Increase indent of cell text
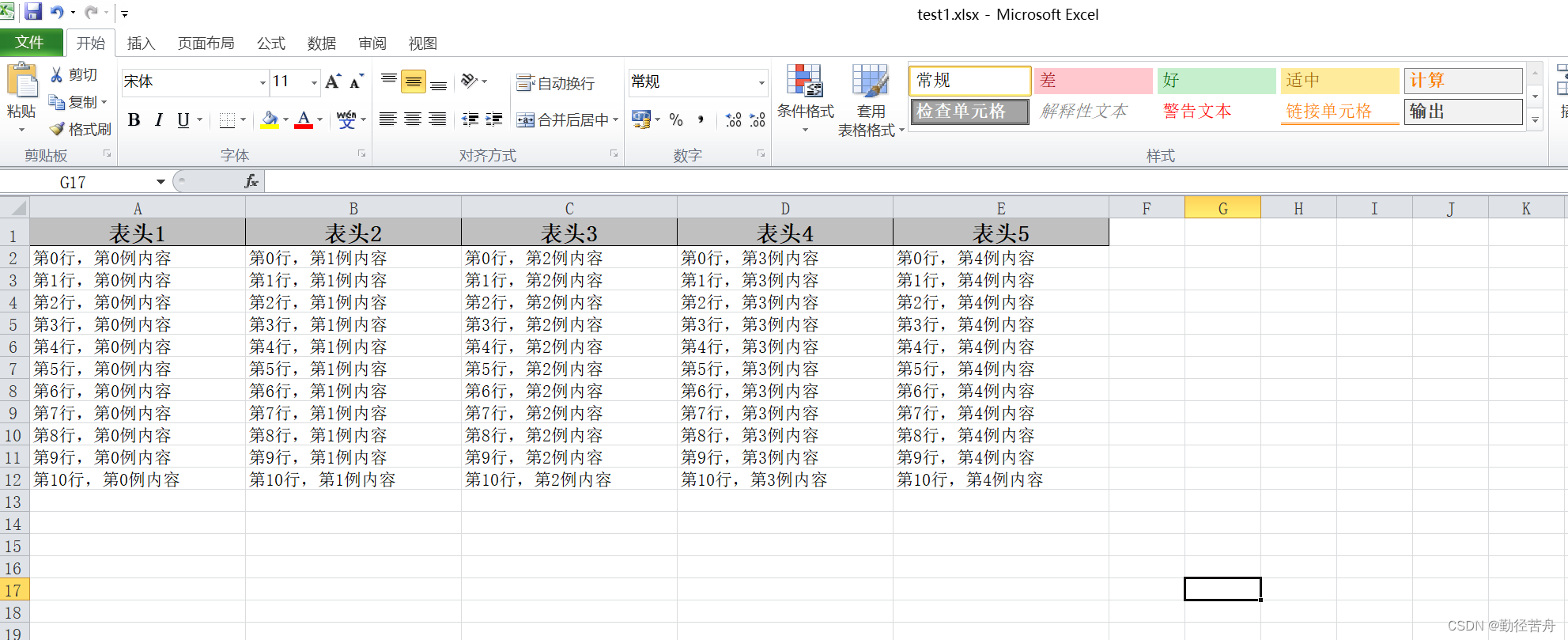The image size is (1568, 640). click(495, 119)
